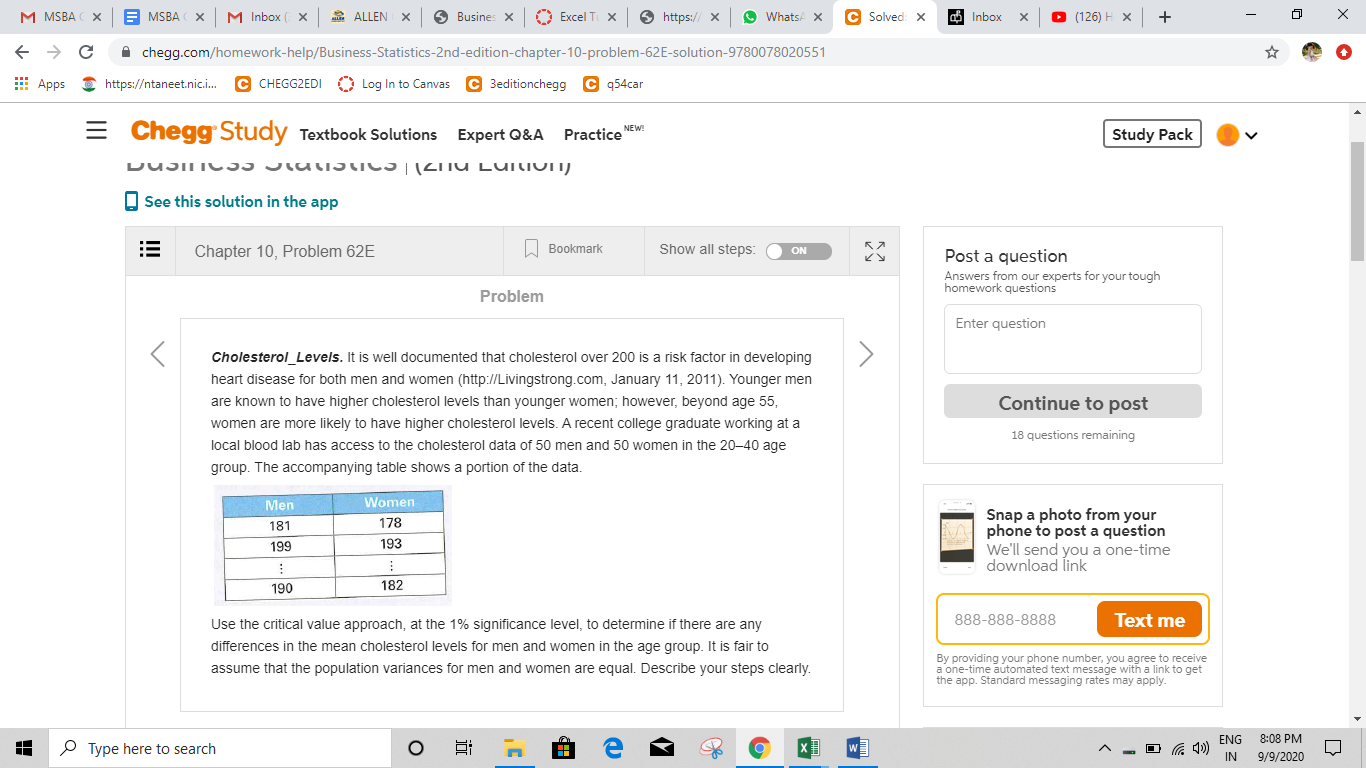The height and width of the screenshot is (768, 1366).
Task: Open the hamburger navigation menu
Action: click(96, 131)
